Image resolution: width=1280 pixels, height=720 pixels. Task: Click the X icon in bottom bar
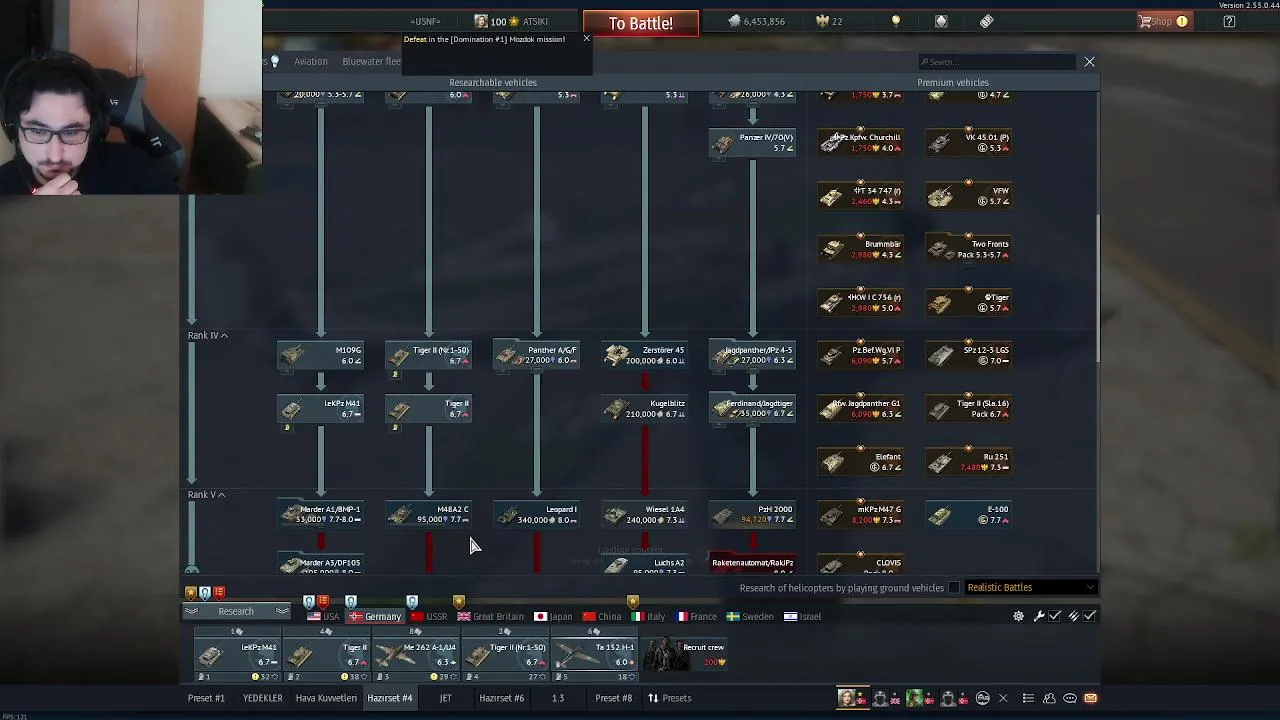pyautogui.click(x=1003, y=698)
